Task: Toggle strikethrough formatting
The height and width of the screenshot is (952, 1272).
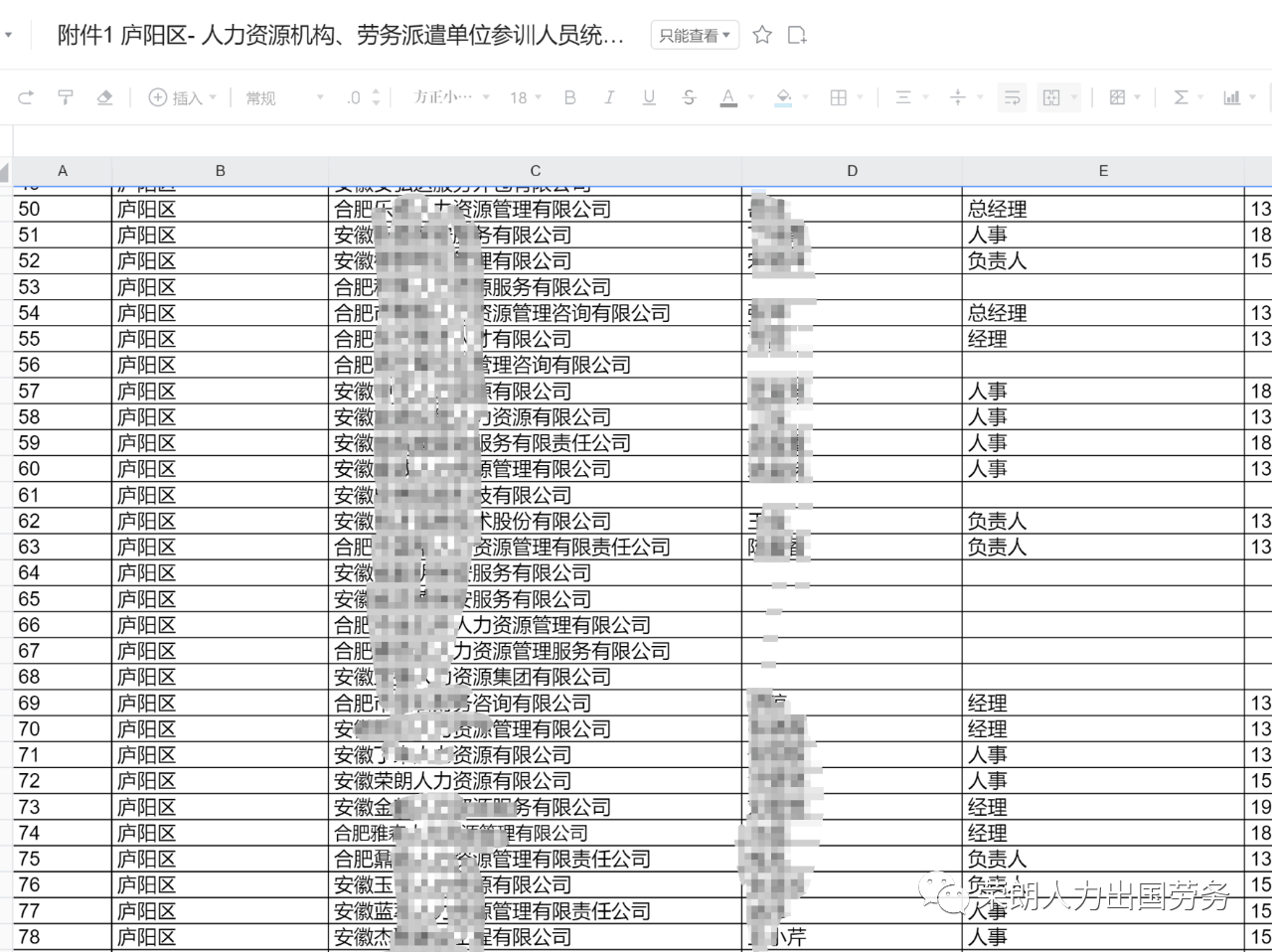Action: pos(689,97)
